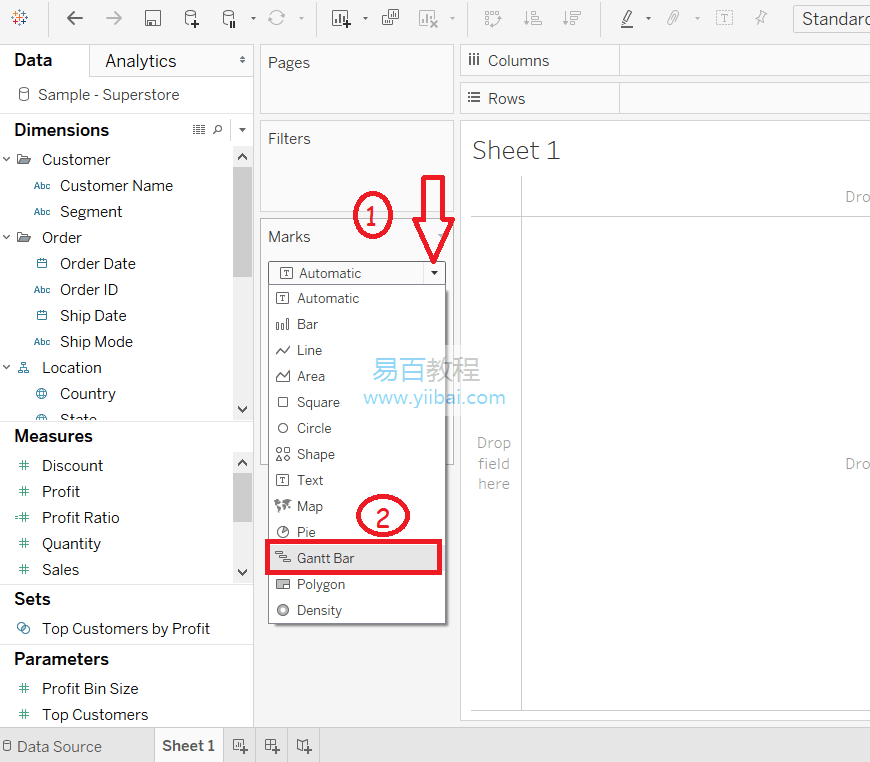
Task: Select Pie mark type
Action: click(357, 532)
